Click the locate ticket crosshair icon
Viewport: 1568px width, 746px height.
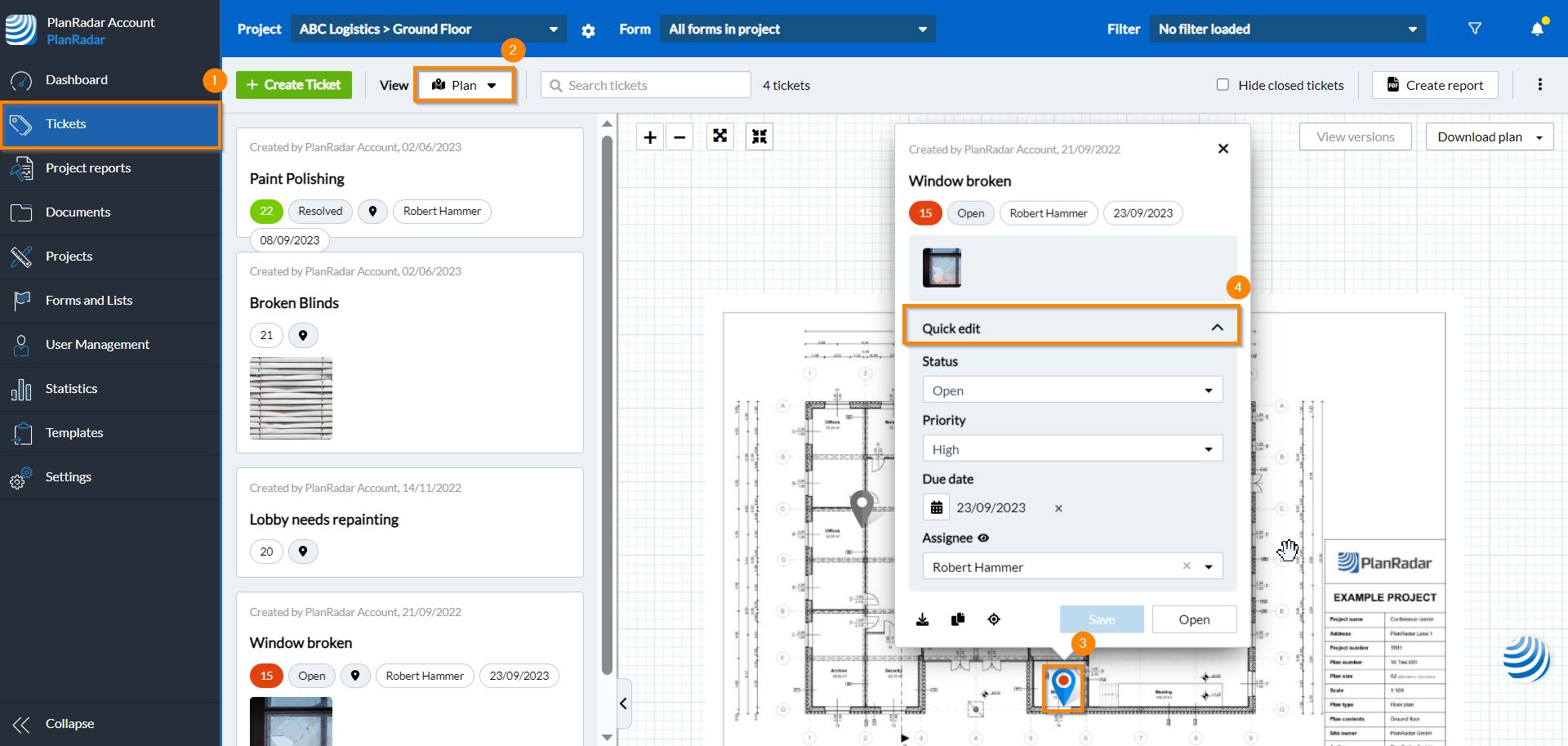coord(994,619)
